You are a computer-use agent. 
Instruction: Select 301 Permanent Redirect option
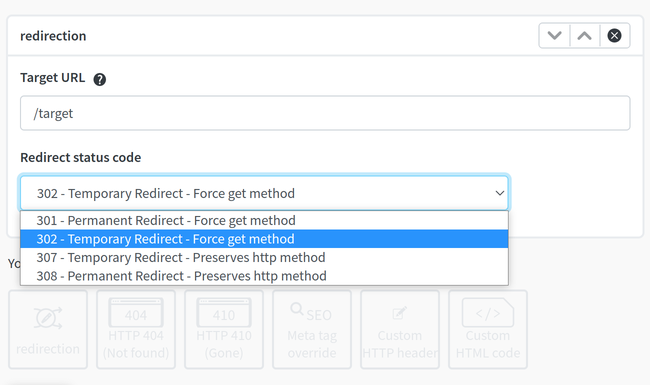click(x=264, y=220)
